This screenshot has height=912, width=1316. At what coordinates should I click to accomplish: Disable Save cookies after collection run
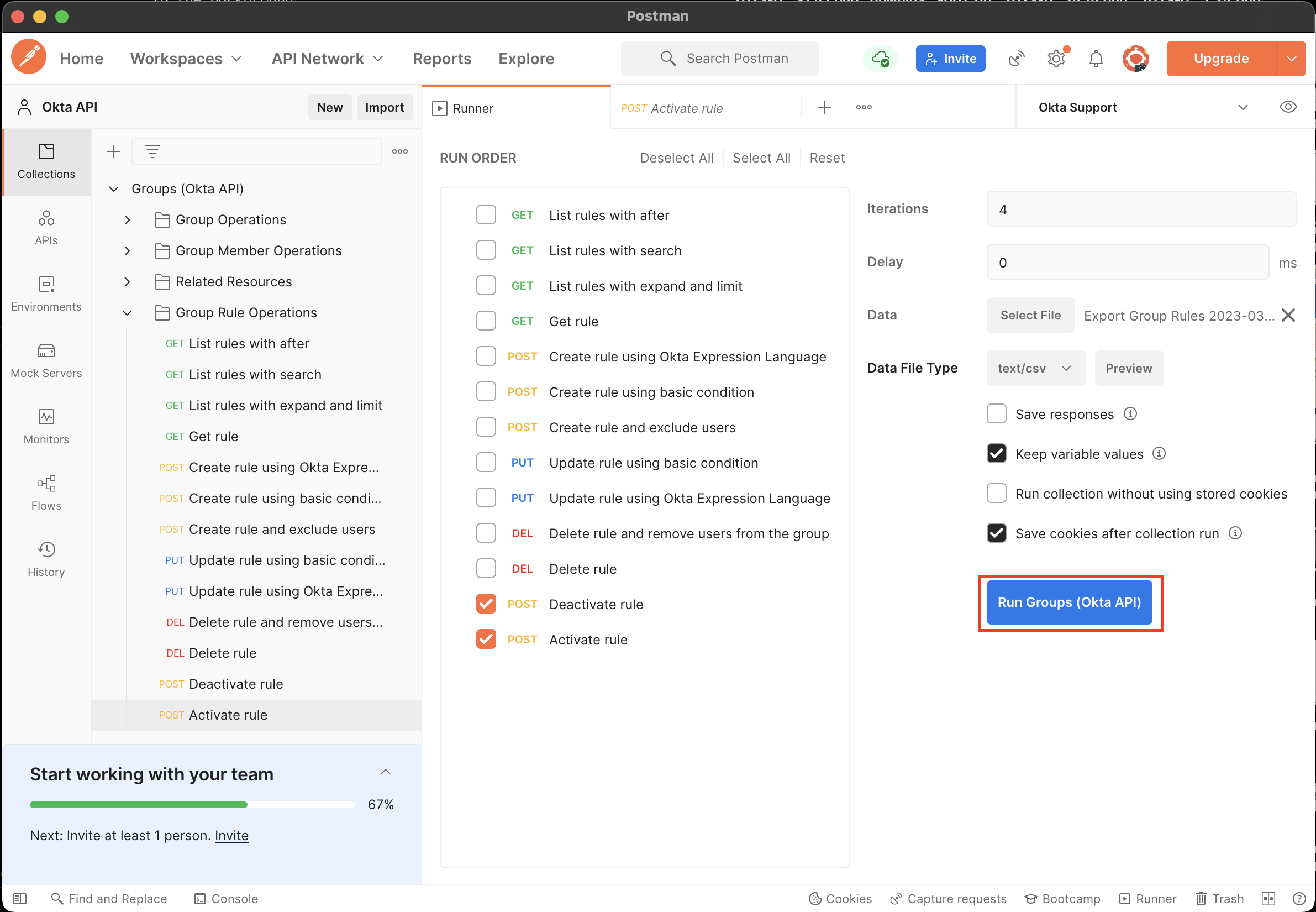[997, 533]
